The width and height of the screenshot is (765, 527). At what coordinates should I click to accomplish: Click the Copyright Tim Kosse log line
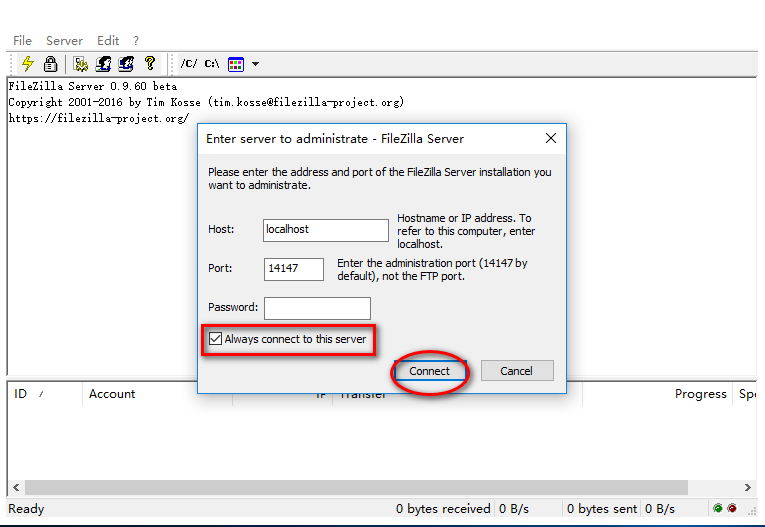[206, 102]
